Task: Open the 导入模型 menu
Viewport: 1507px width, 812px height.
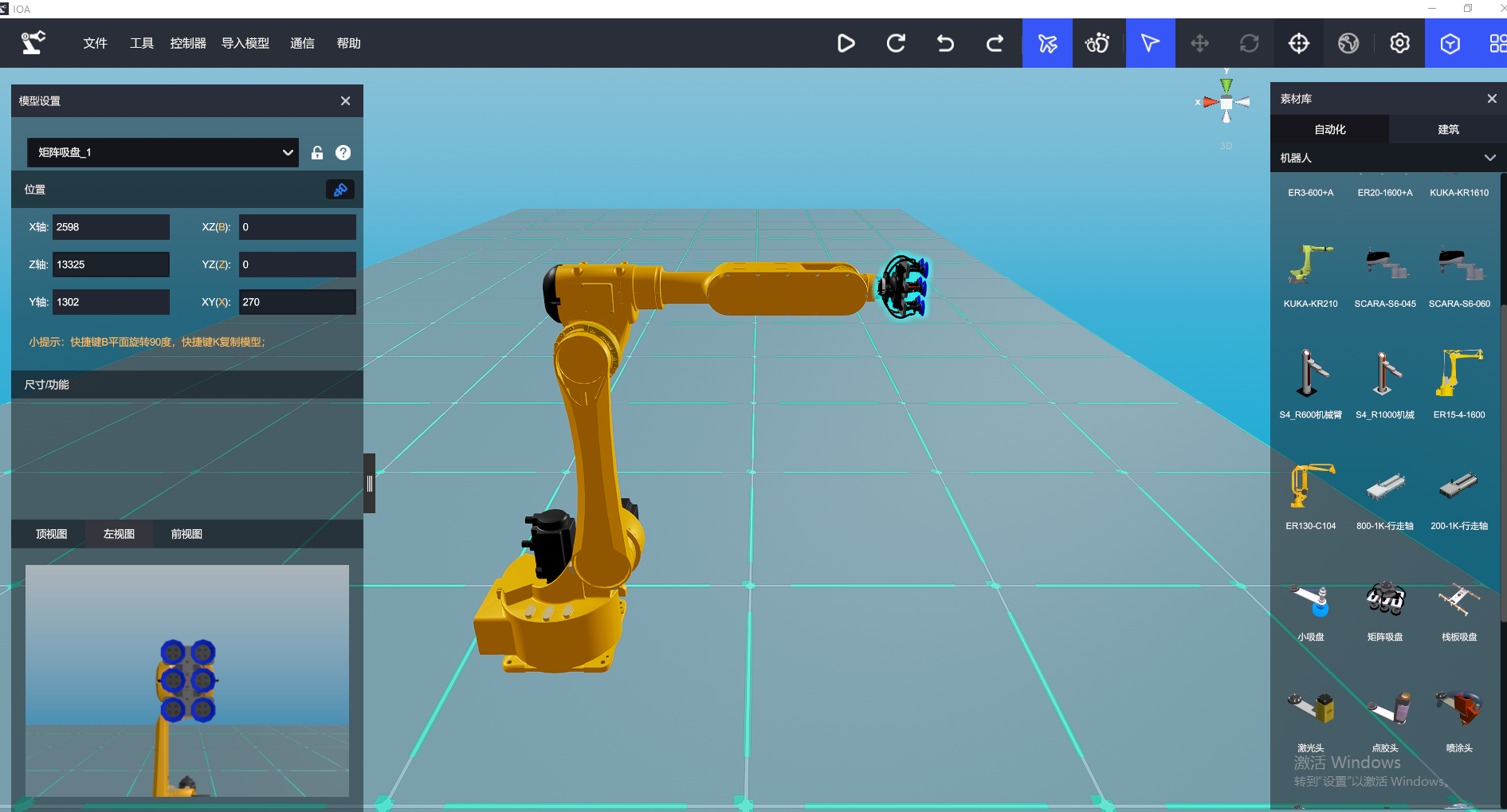Action: tap(245, 43)
